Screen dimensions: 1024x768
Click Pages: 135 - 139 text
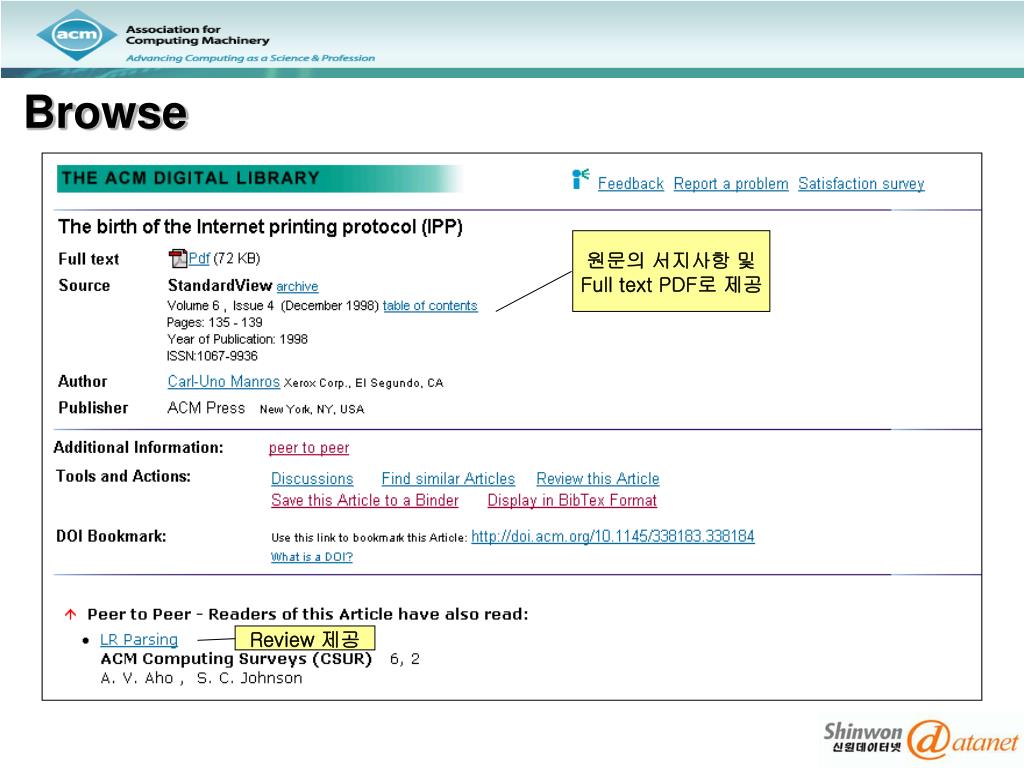tap(215, 323)
